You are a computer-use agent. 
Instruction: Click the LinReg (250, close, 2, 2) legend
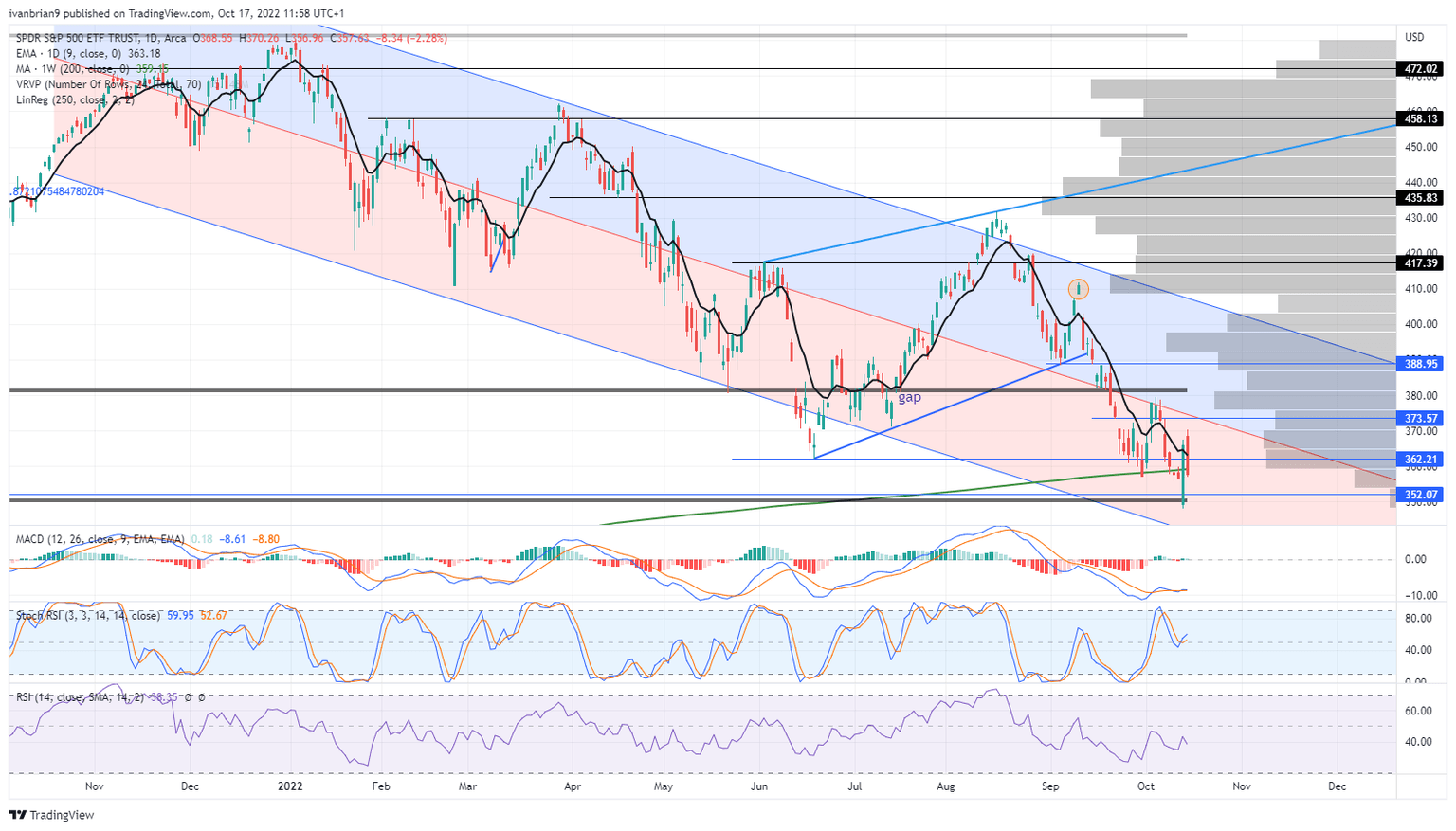tap(66, 99)
